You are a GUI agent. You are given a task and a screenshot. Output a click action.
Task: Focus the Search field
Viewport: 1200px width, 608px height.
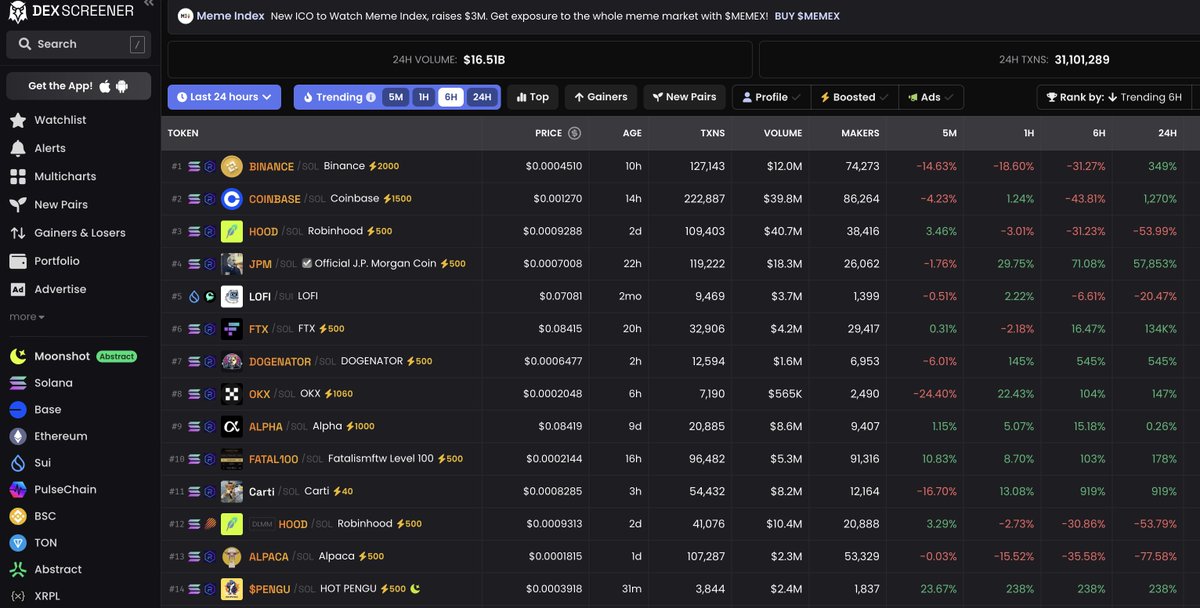pos(78,44)
